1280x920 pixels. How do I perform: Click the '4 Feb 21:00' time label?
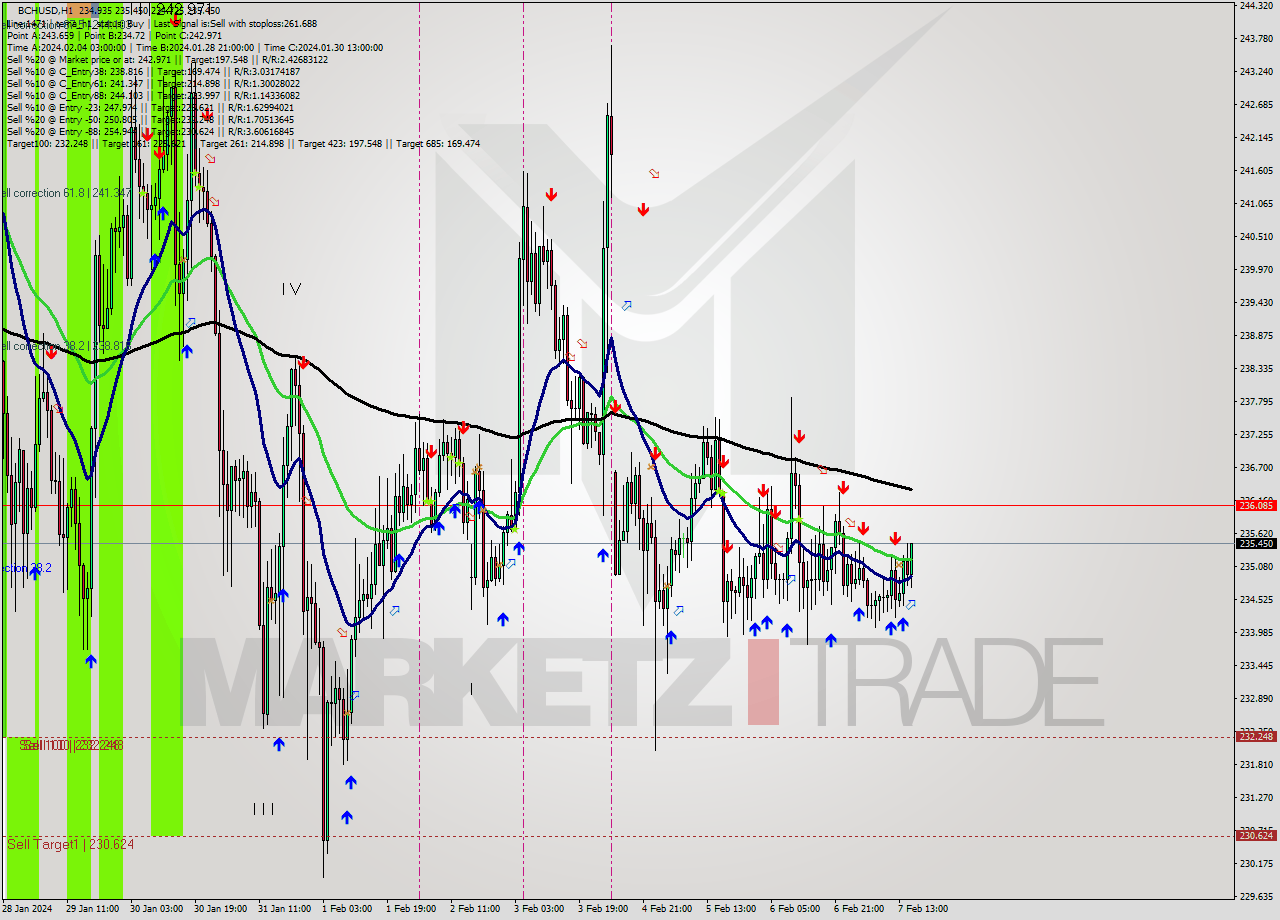(667, 909)
